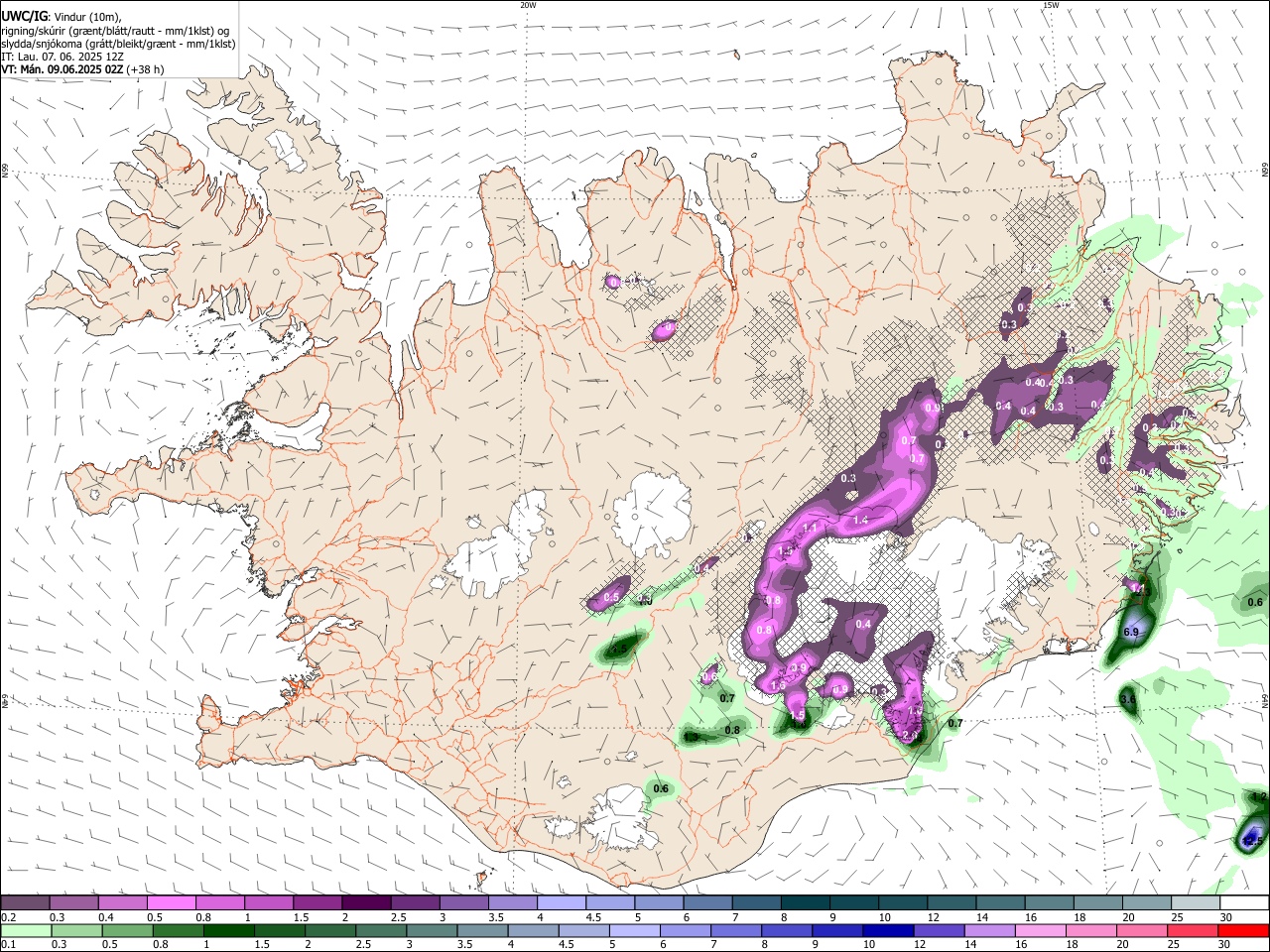Click the 1.4 snowfall value on the map

[x=860, y=520]
